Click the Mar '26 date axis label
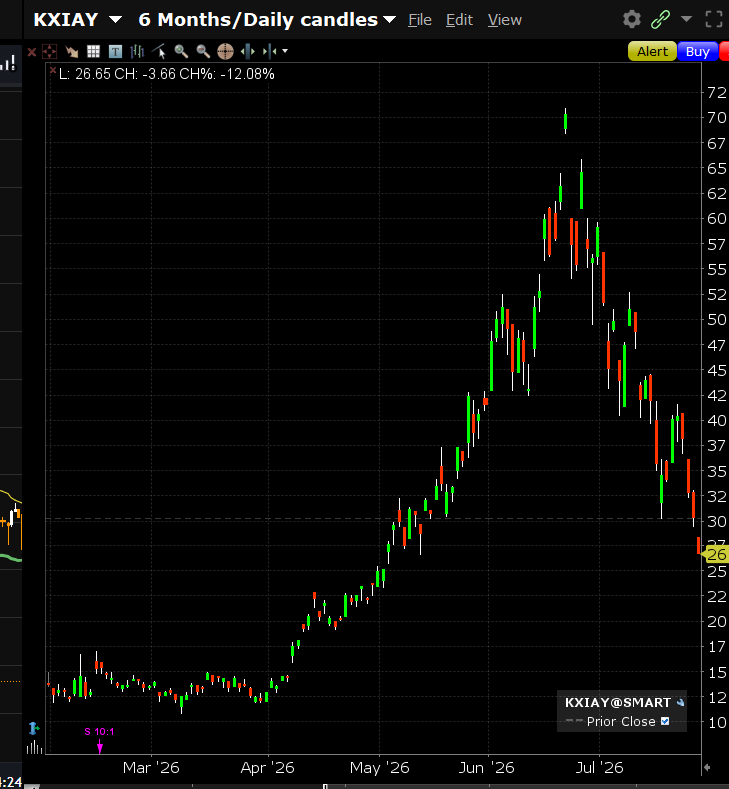729x789 pixels. (151, 767)
